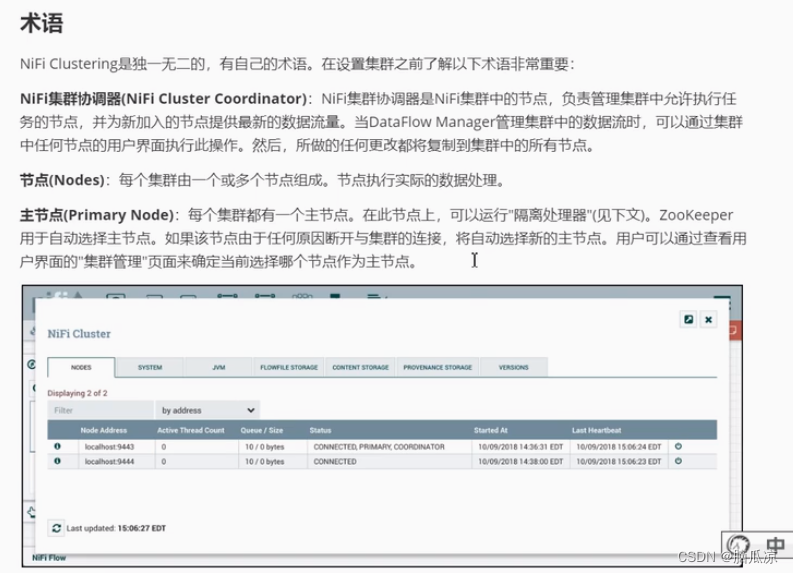Screen dimensions: 793x573
Task: Click '10/09/2018 15:06:24 EDT' heartbeat cell
Action: 619,447
